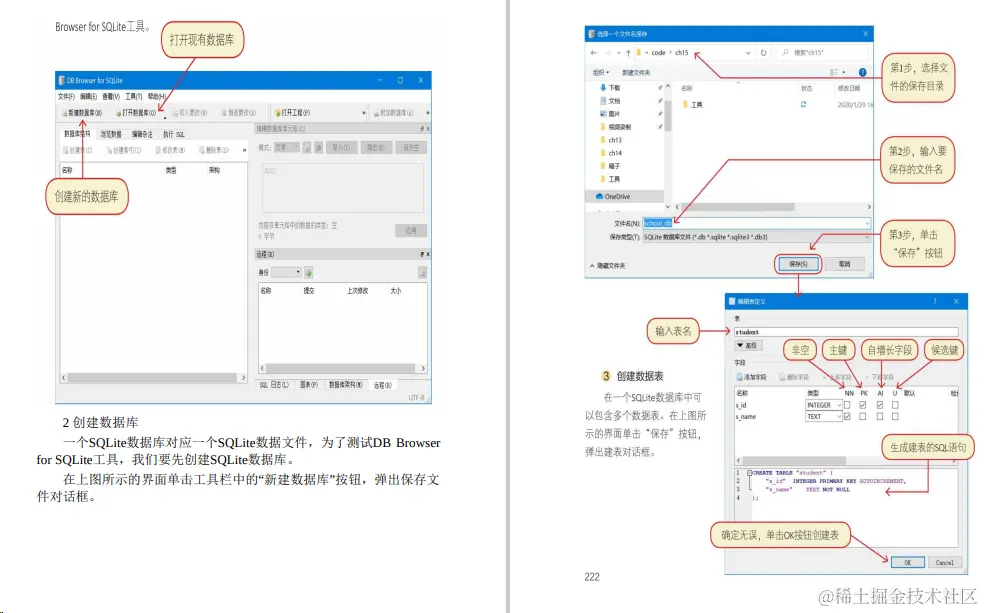984x613 pixels.
Task: Open the INTEGER type dropdown for s_id
Action: 823,405
